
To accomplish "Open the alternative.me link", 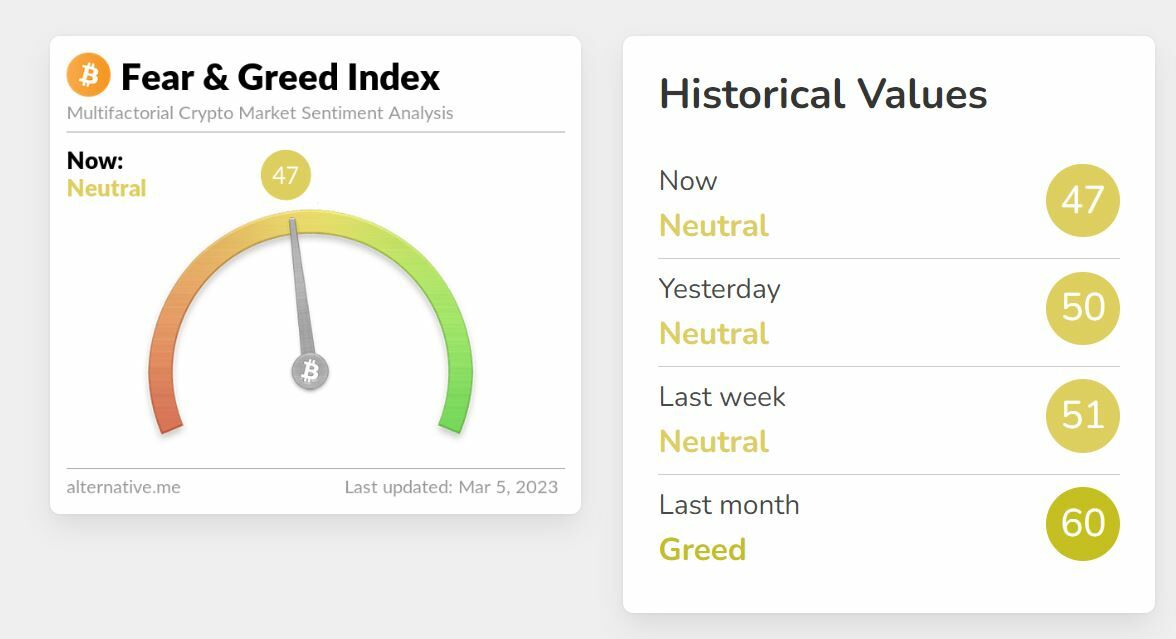I will point(123,487).
